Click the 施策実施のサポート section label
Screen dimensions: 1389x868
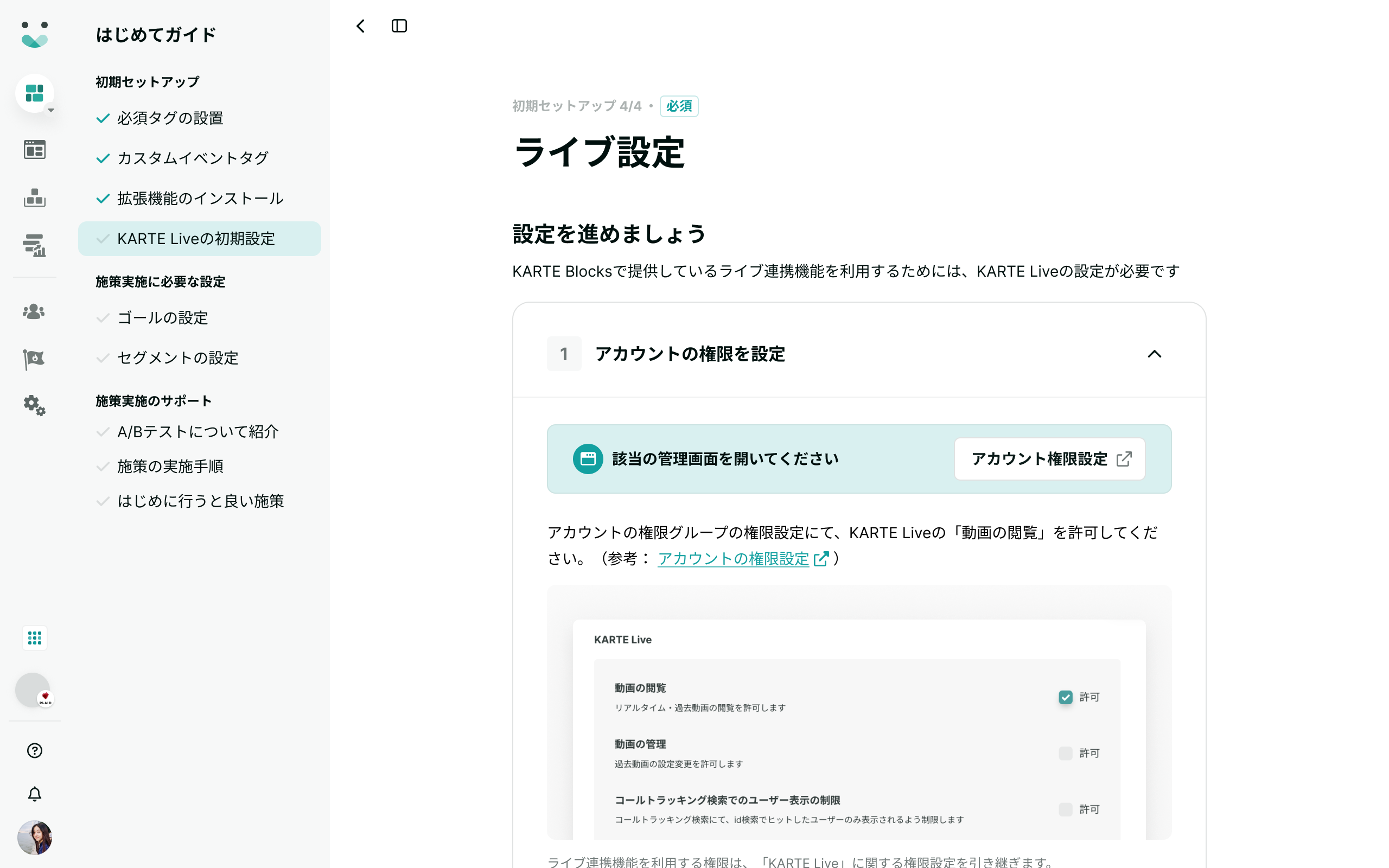153,401
